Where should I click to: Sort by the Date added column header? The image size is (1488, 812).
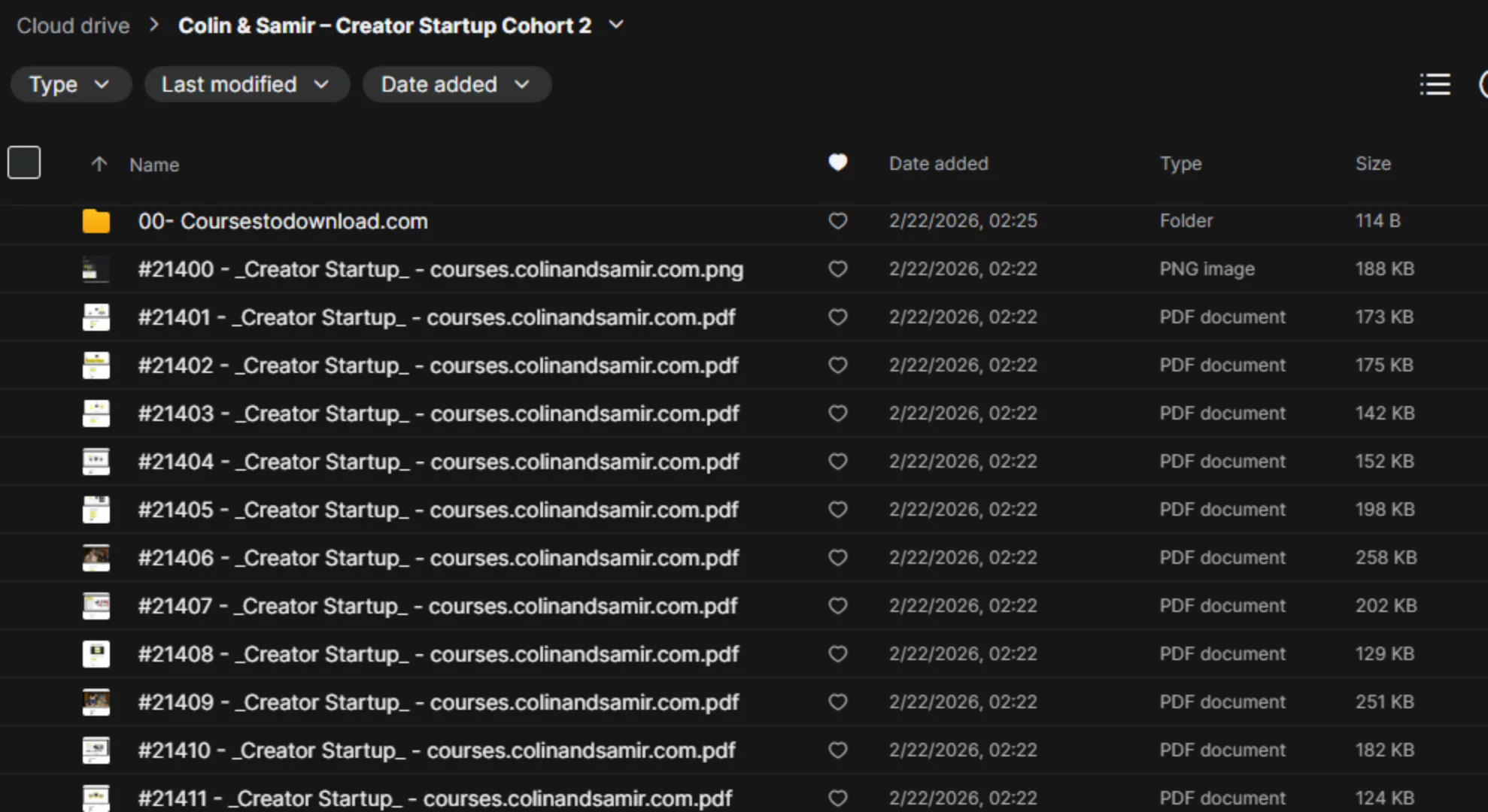(938, 163)
